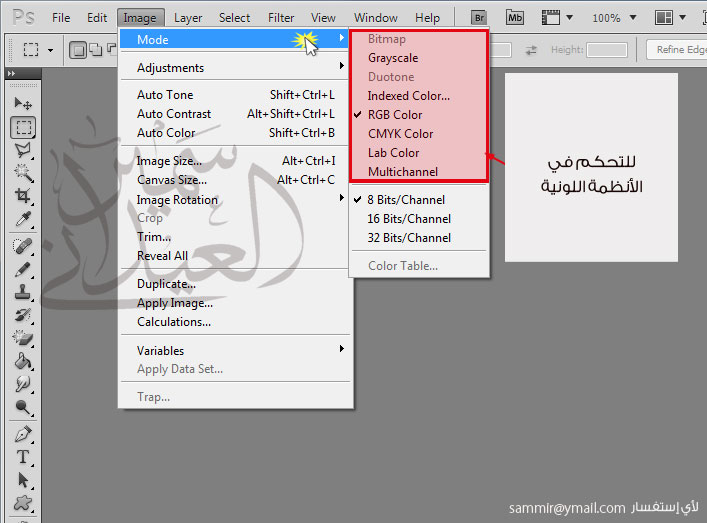Select the Dodge tool
Viewport: 707px width, 523px height.
pos(23,407)
